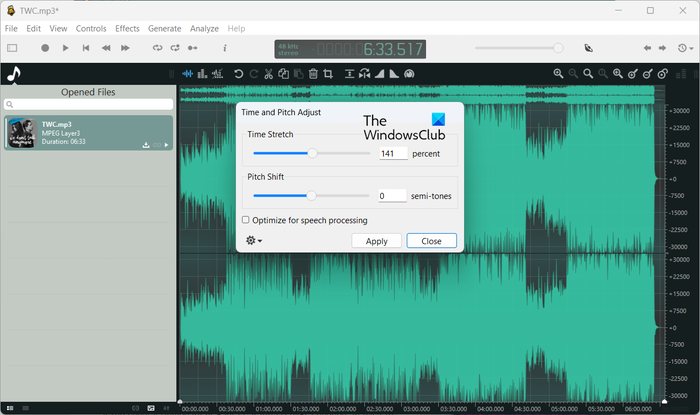Click the undo arrow icon
This screenshot has width=700, height=415.
(238, 74)
